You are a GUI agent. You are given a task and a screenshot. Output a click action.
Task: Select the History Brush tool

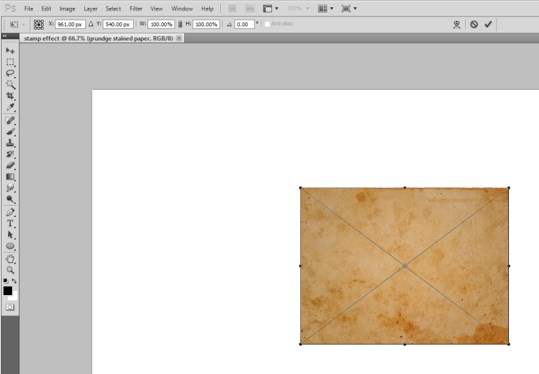[10, 154]
